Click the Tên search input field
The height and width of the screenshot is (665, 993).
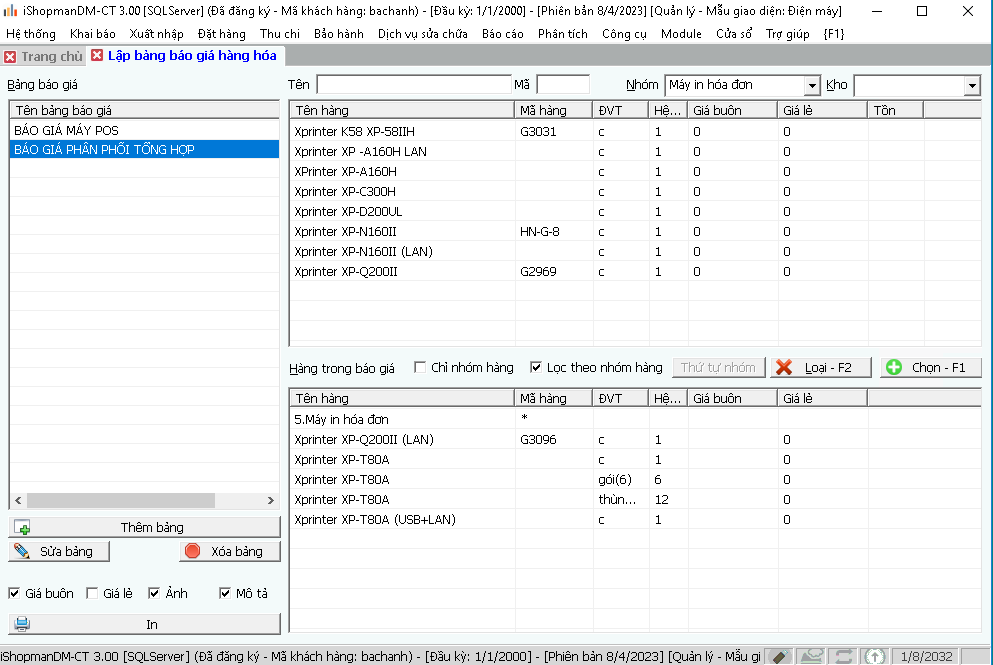point(414,85)
